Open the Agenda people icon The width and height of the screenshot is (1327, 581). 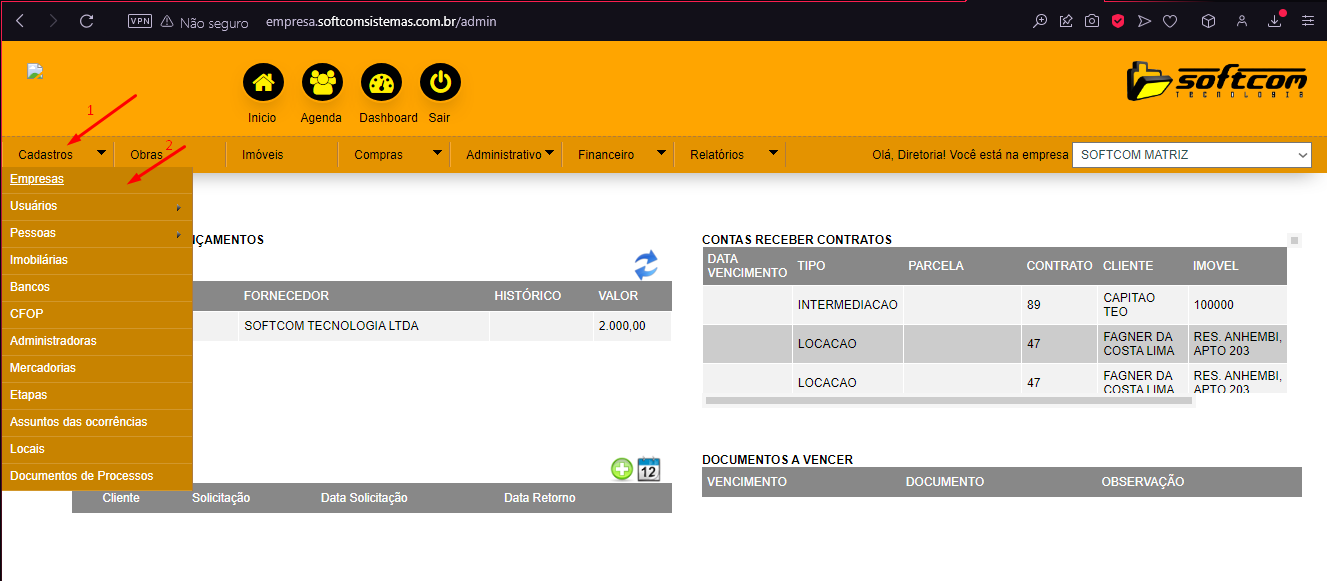click(321, 83)
